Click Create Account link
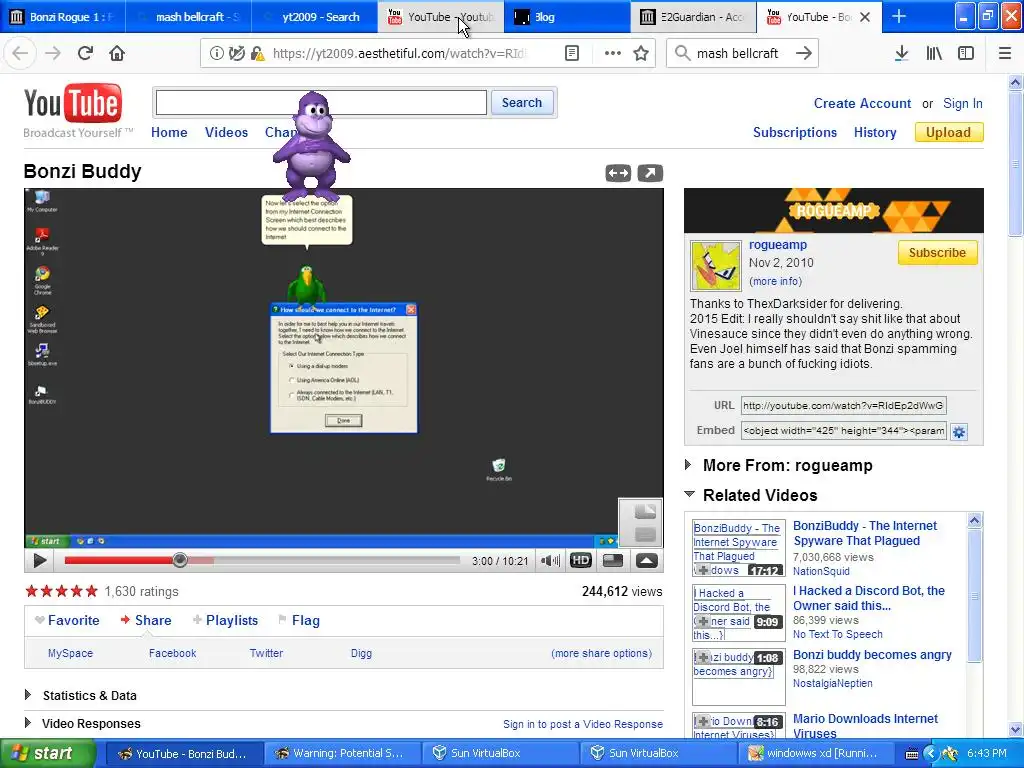The image size is (1024, 768). (x=862, y=103)
